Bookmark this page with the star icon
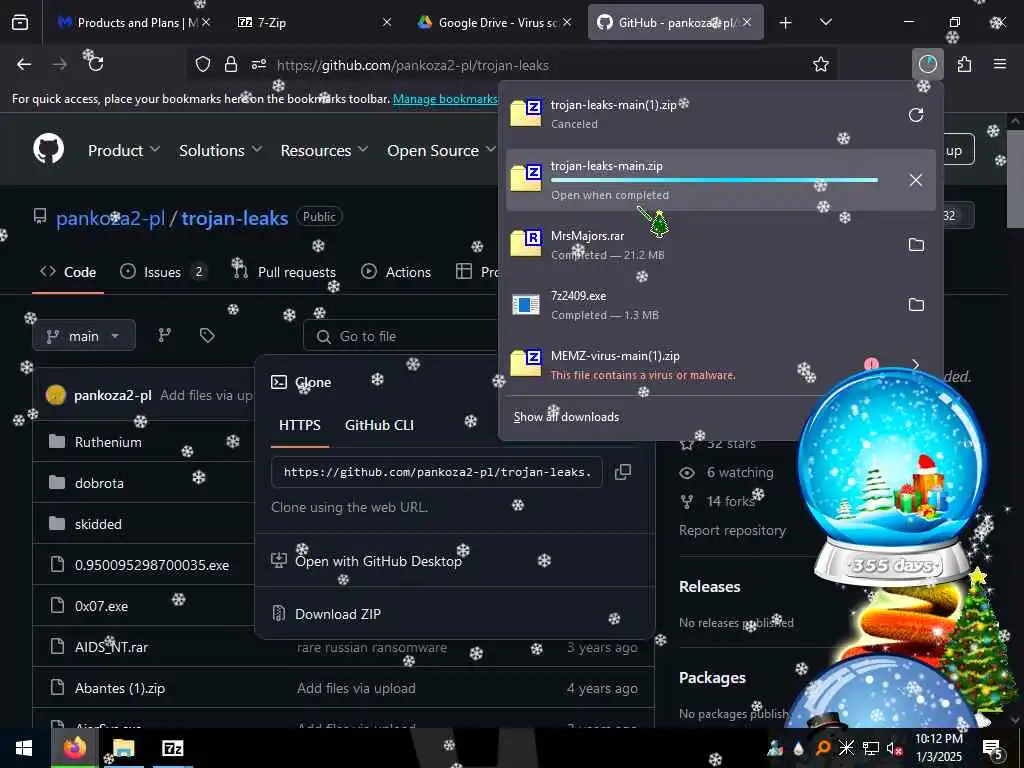This screenshot has height=768, width=1024. 821,64
